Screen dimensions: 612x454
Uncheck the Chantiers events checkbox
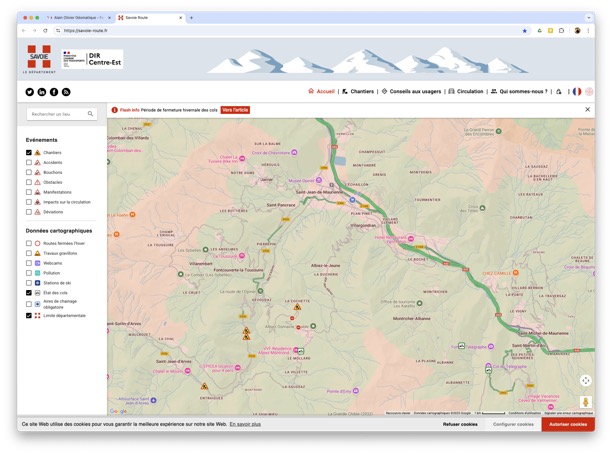[29, 152]
